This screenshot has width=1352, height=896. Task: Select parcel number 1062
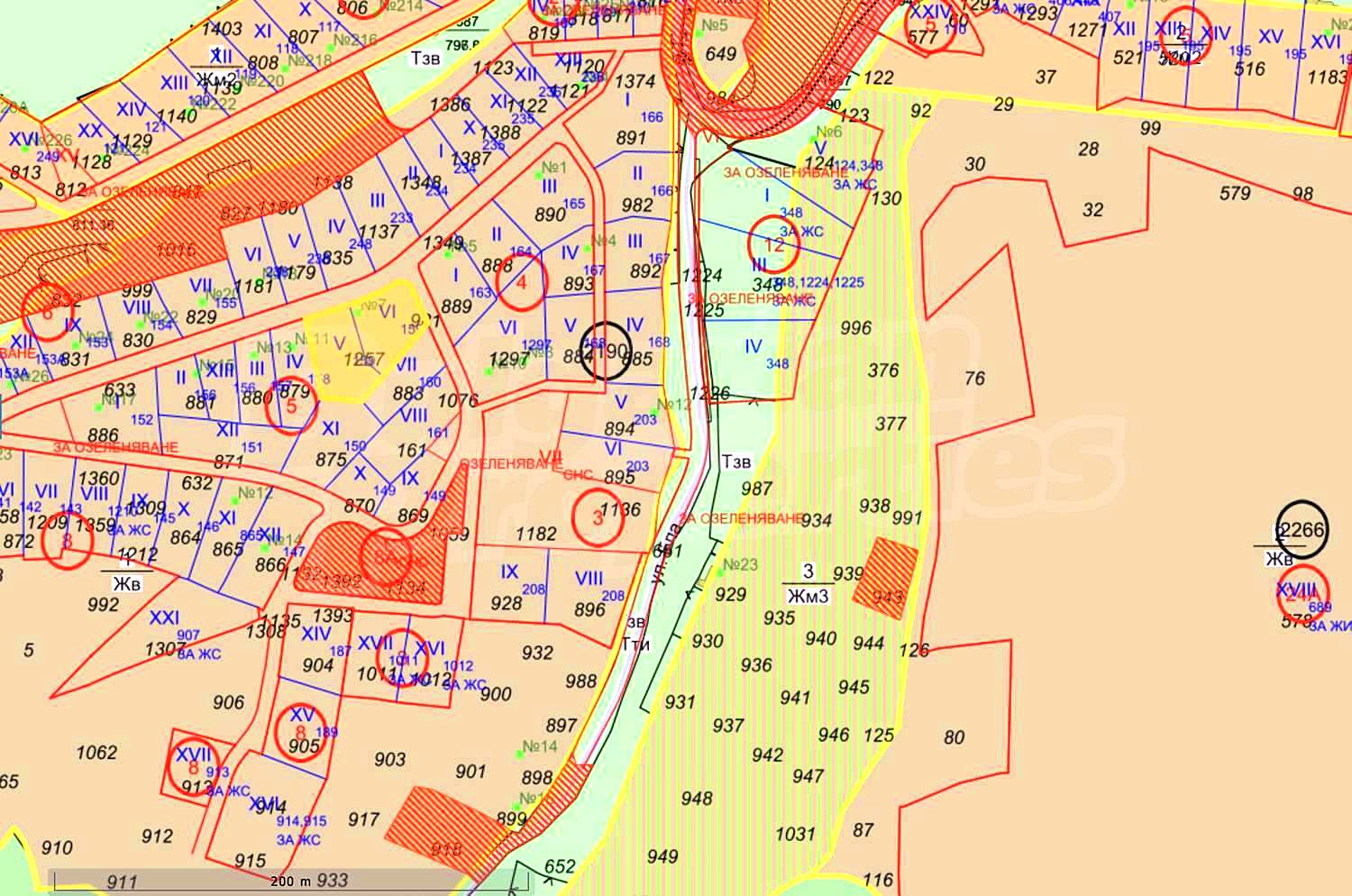[x=96, y=753]
